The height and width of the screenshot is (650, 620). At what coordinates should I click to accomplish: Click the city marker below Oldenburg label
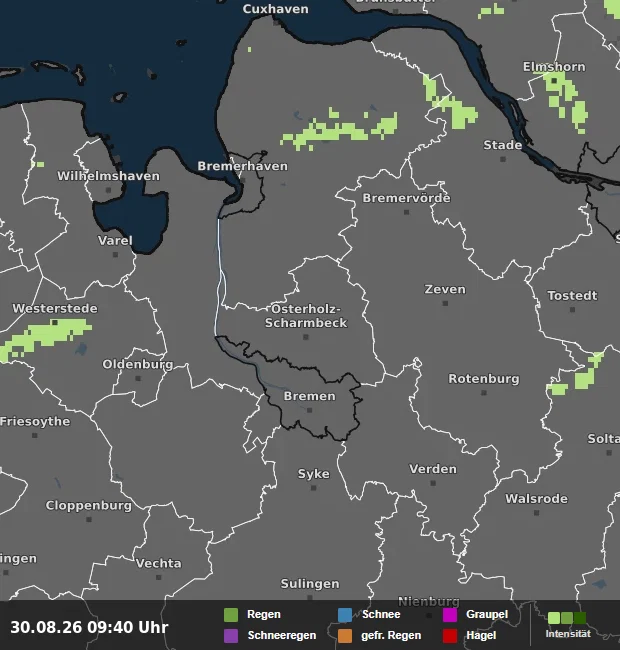138,378
